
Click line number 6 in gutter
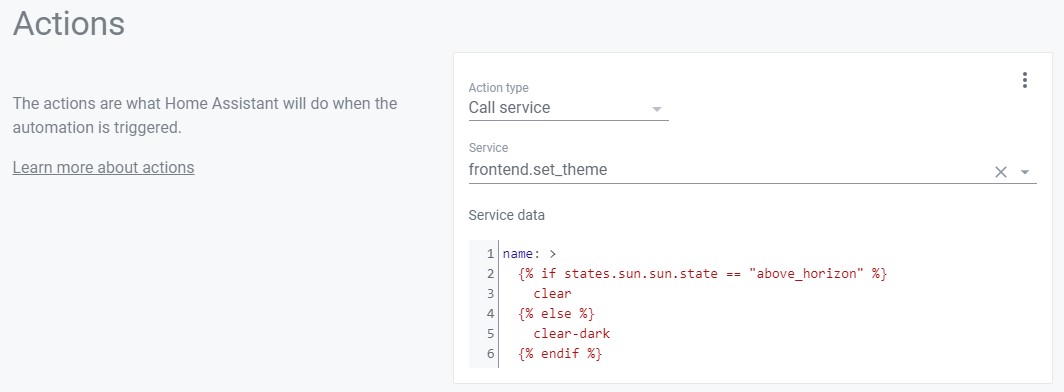click(490, 354)
